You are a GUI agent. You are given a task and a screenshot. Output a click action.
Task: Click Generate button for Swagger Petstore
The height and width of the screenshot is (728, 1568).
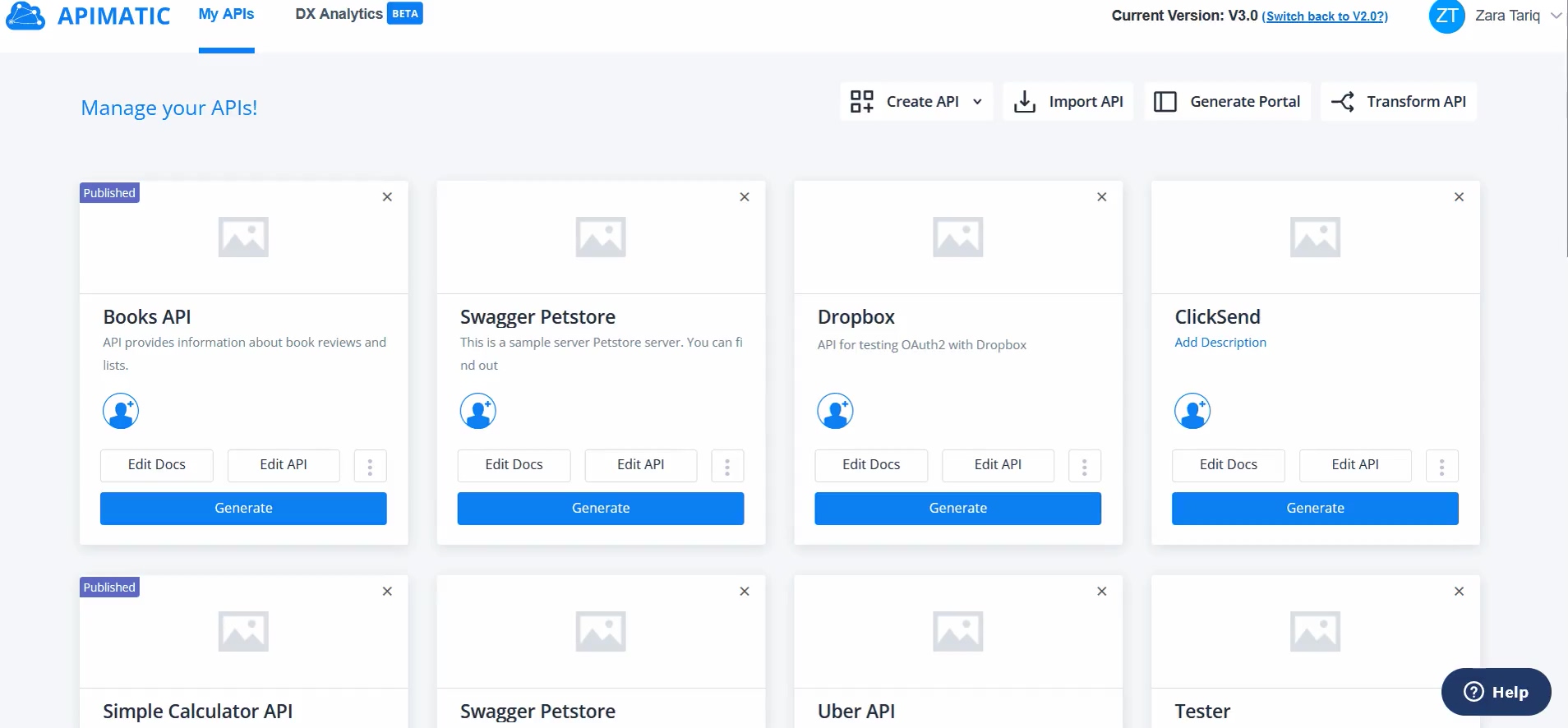(601, 509)
